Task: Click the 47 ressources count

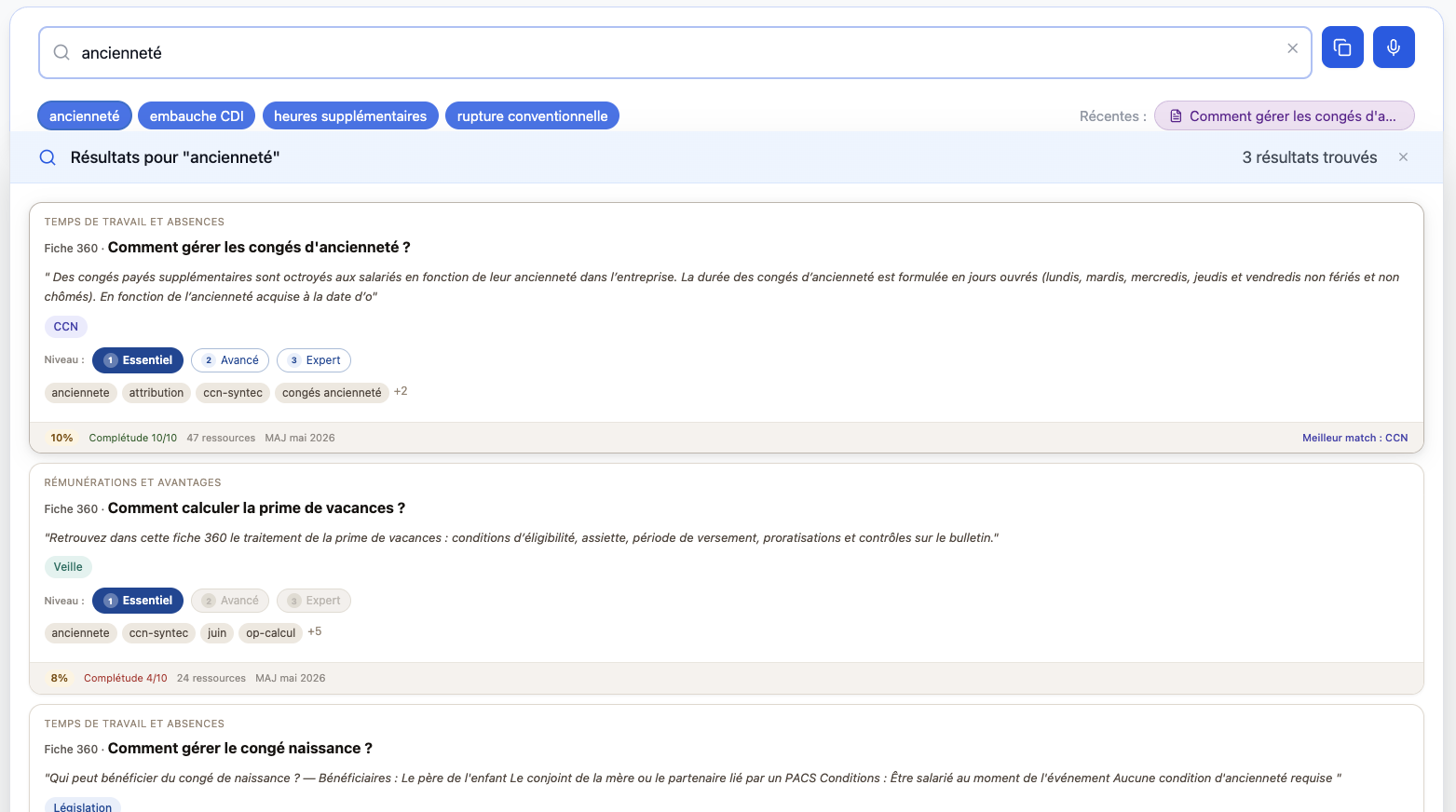Action: (221, 438)
